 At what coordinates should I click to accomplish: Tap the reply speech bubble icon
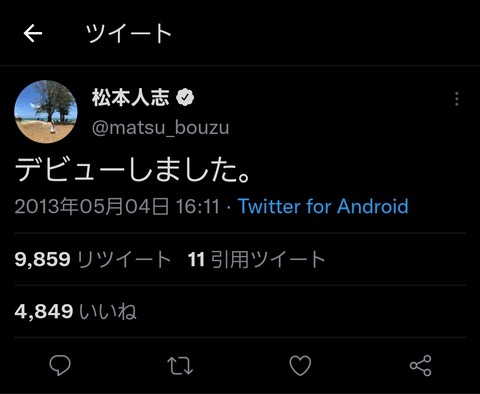tap(60, 365)
